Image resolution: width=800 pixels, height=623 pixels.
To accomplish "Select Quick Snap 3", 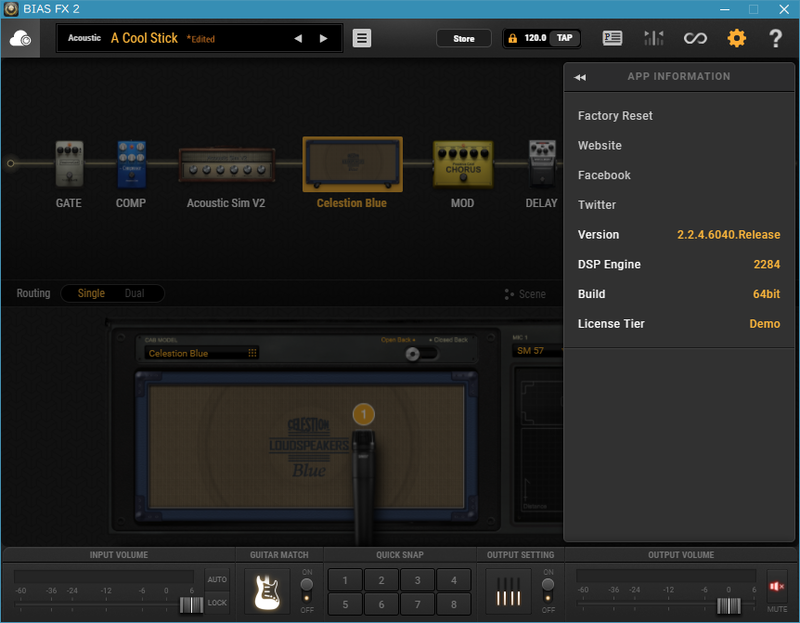I will click(x=417, y=580).
